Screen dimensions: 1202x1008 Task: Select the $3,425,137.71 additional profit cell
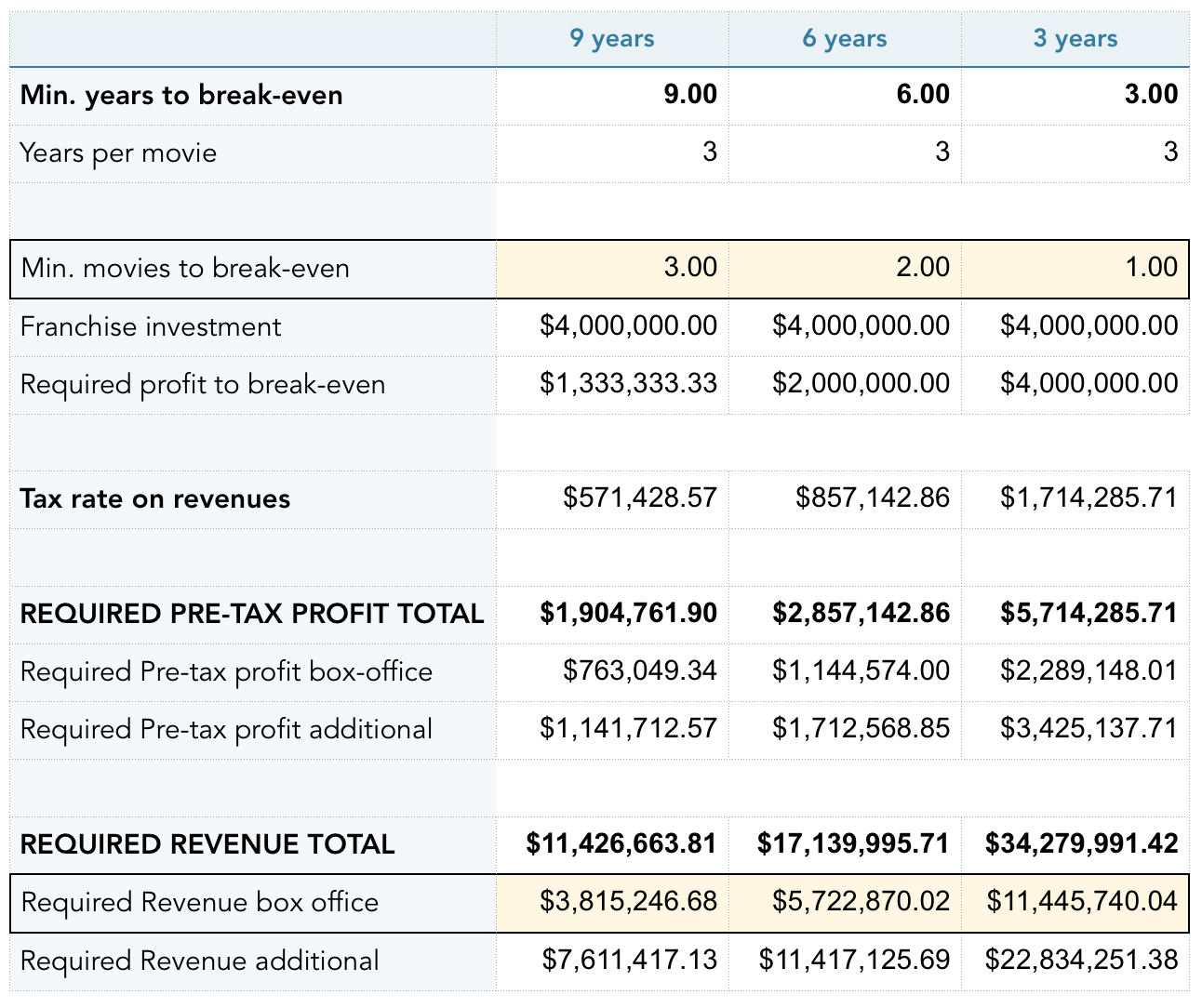1075,729
